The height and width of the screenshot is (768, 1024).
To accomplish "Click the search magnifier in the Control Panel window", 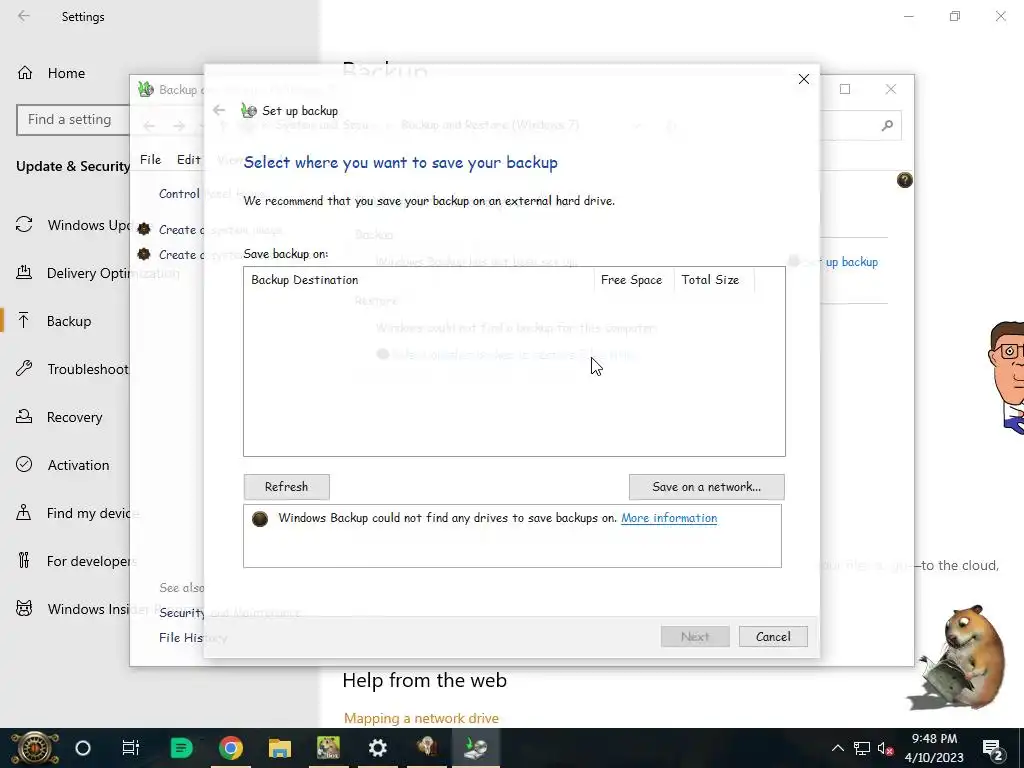I will click(887, 125).
